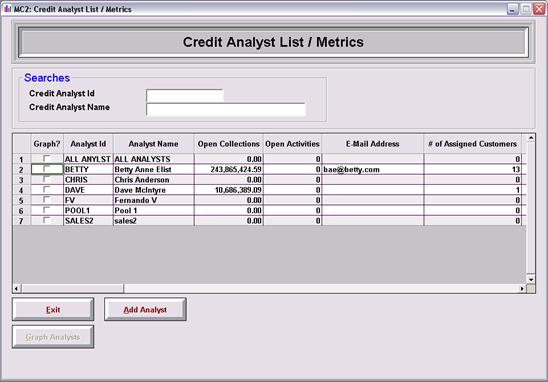Click the Analyst Name column header
The image size is (548, 382).
pyautogui.click(x=153, y=144)
